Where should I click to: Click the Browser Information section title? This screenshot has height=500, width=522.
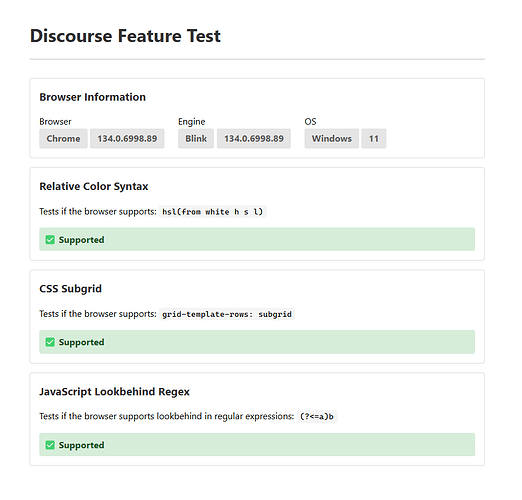[x=93, y=97]
